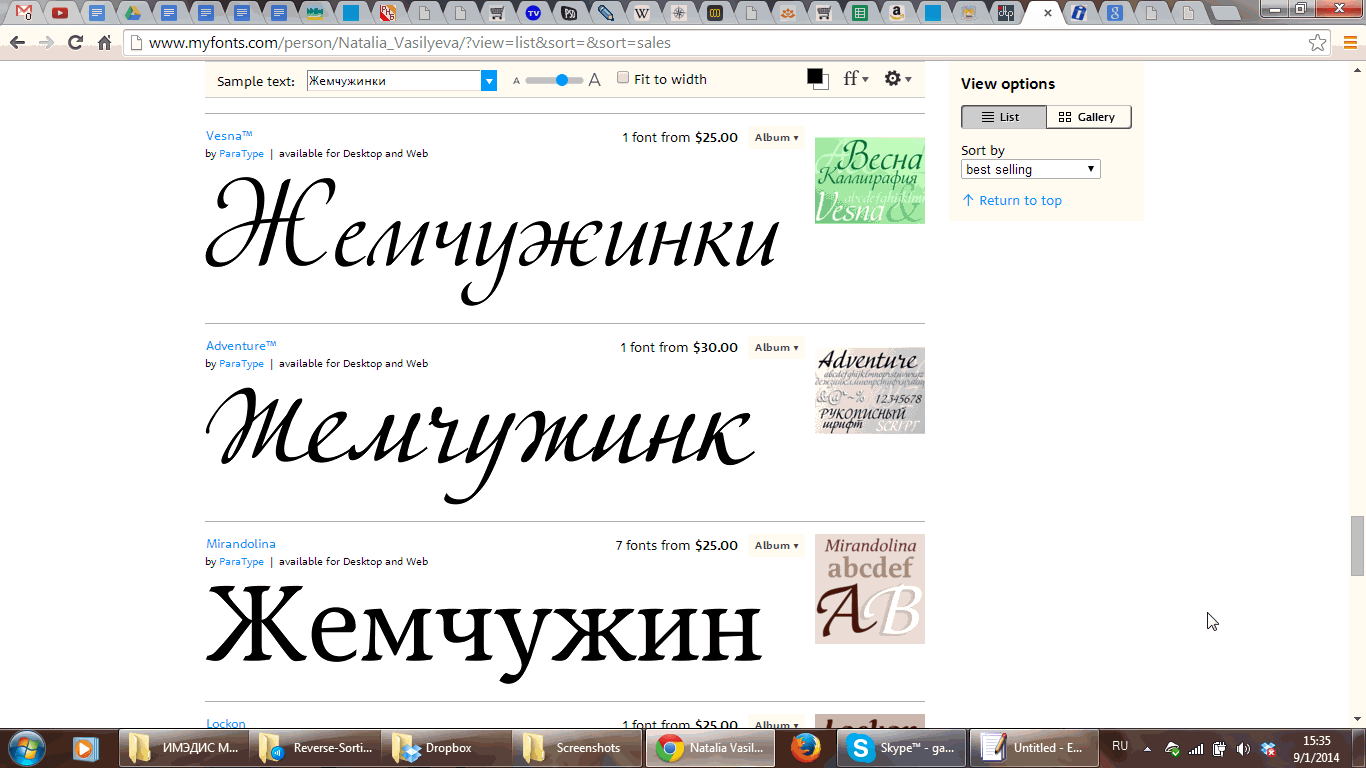Expand the Album menu for Vesna
Screen dimensions: 1366x768
pyautogui.click(x=776, y=138)
